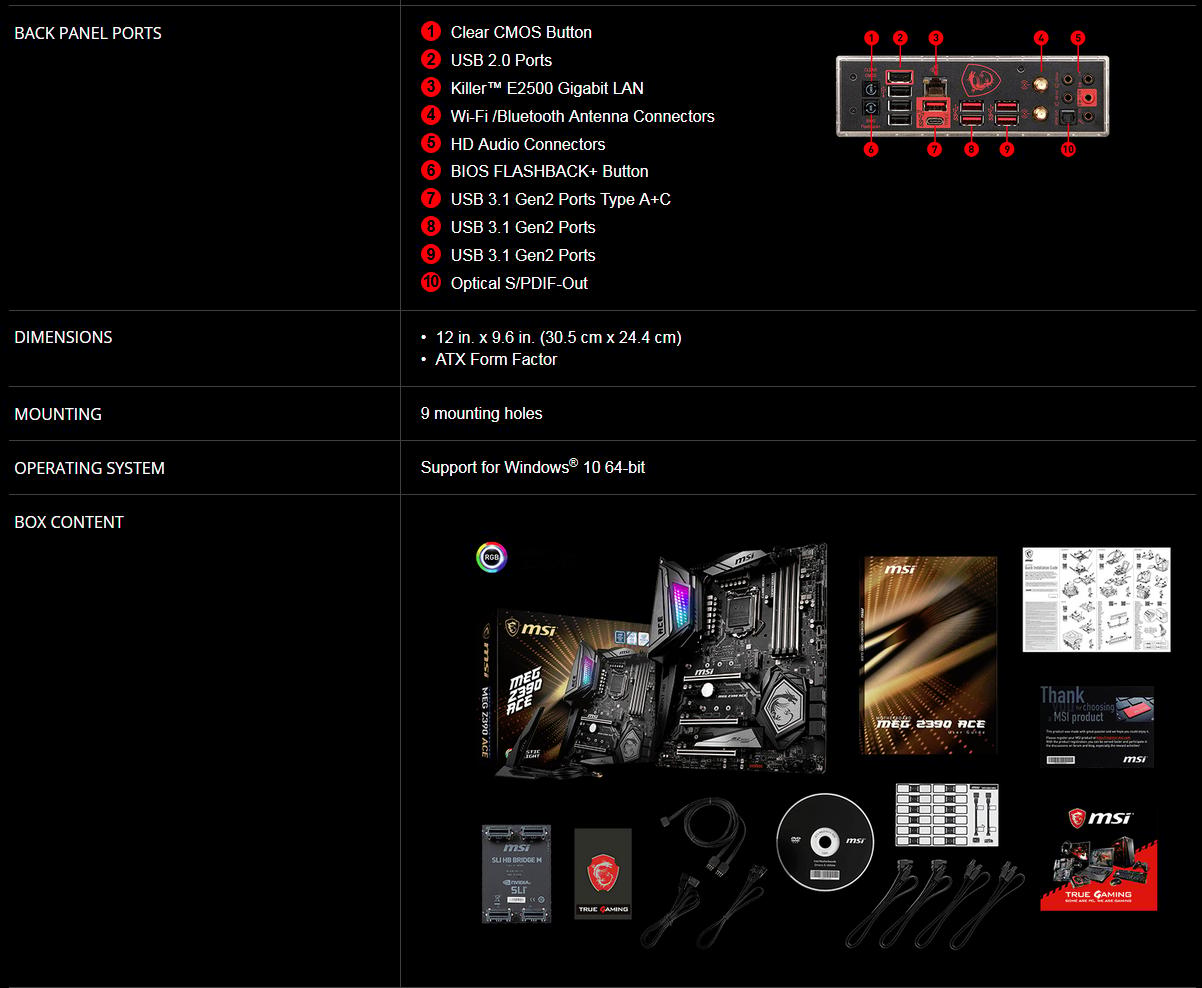Click the red number 1 badge beside Clear CMOS Button
1202x988 pixels.
tap(431, 31)
